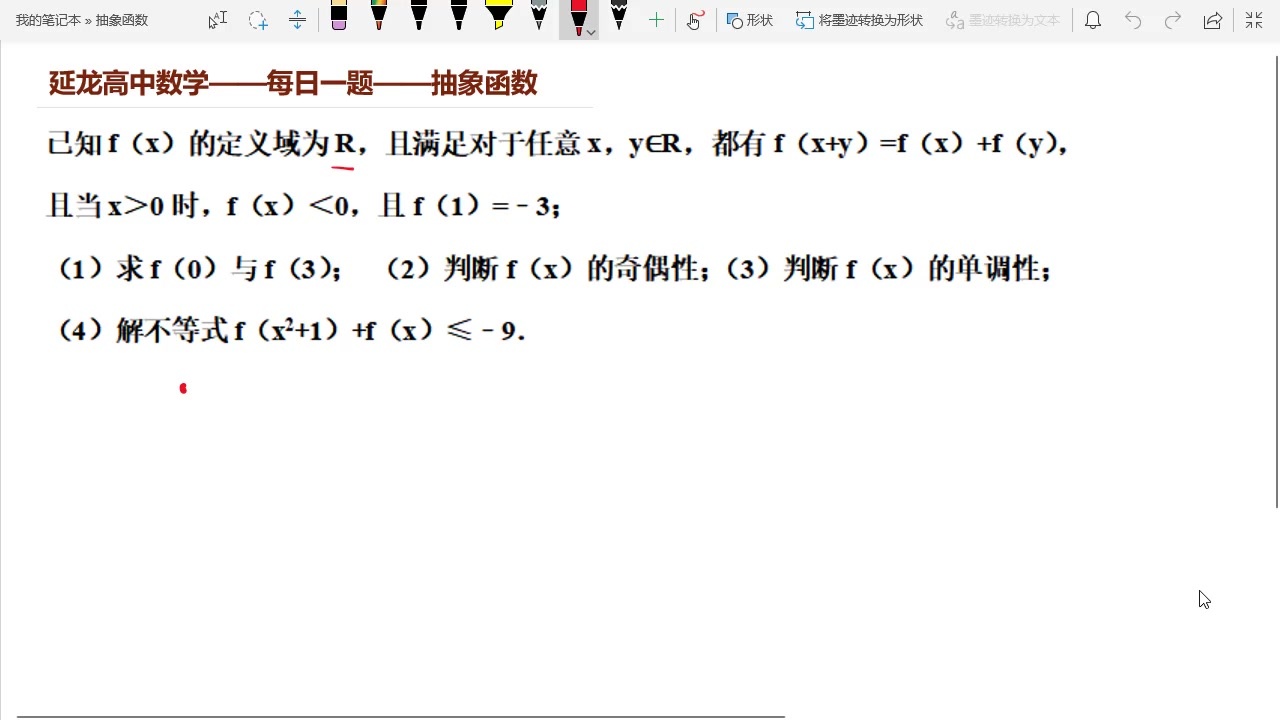The image size is (1280, 720).
Task: Open red pen options dropdown arrow
Action: [591, 33]
